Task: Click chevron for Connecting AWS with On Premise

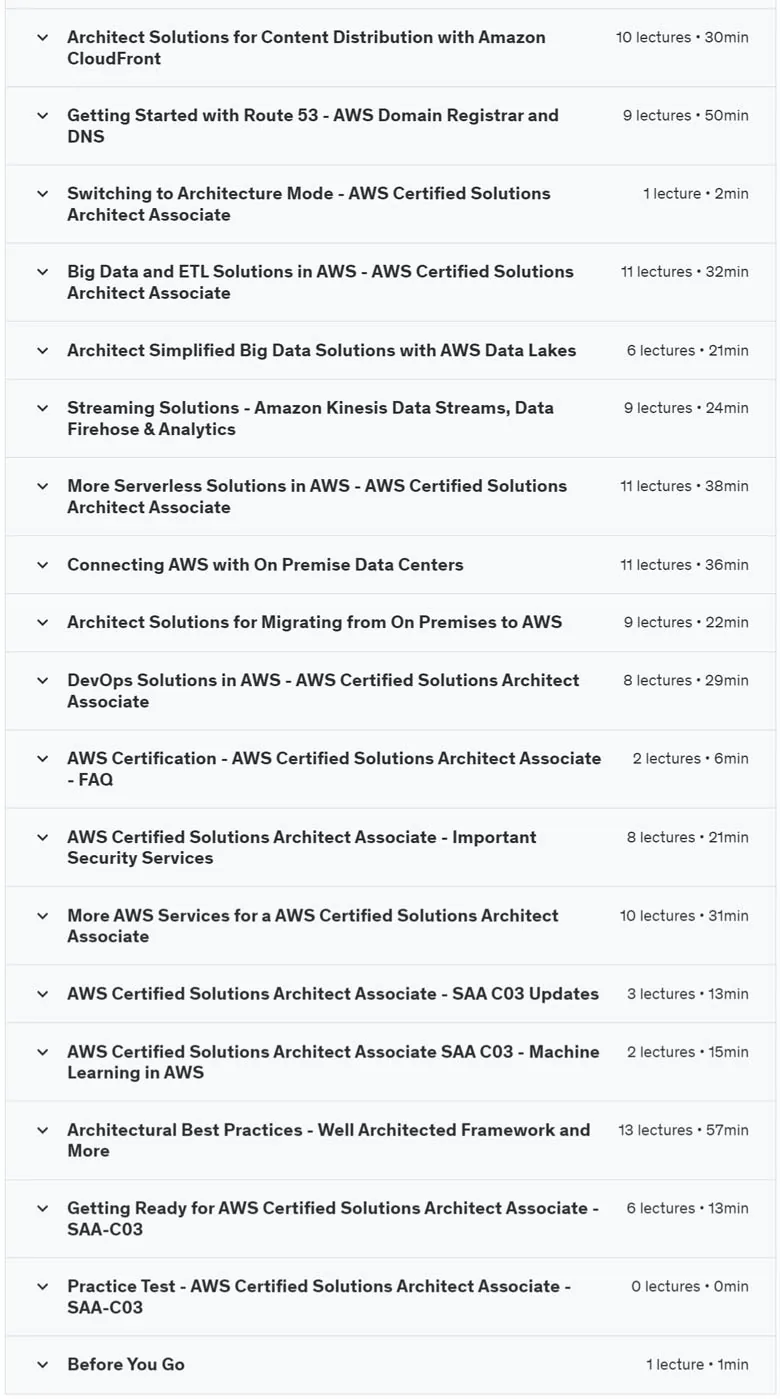Action: 42,565
